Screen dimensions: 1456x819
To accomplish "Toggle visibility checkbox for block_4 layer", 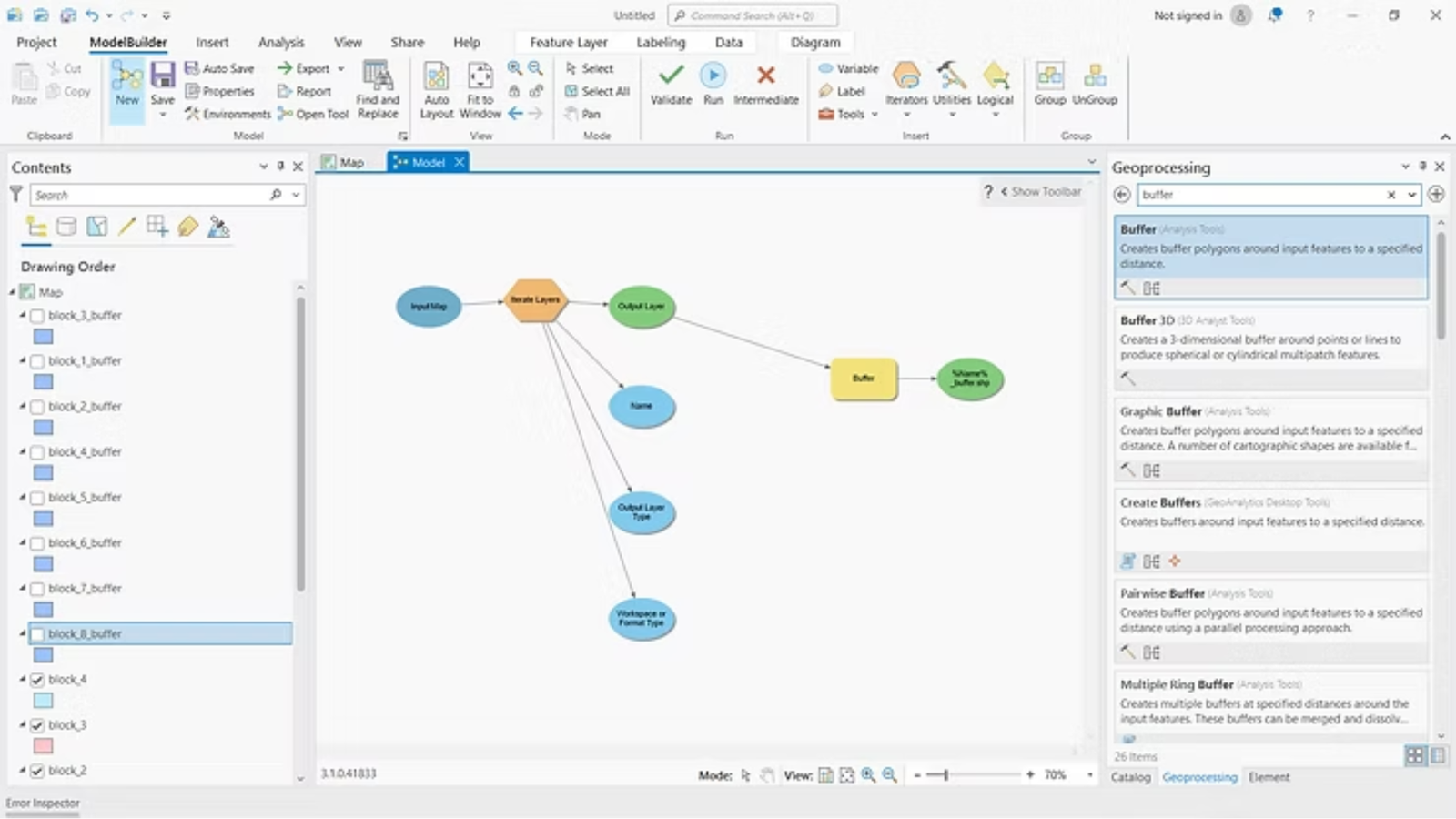I will pyautogui.click(x=36, y=679).
